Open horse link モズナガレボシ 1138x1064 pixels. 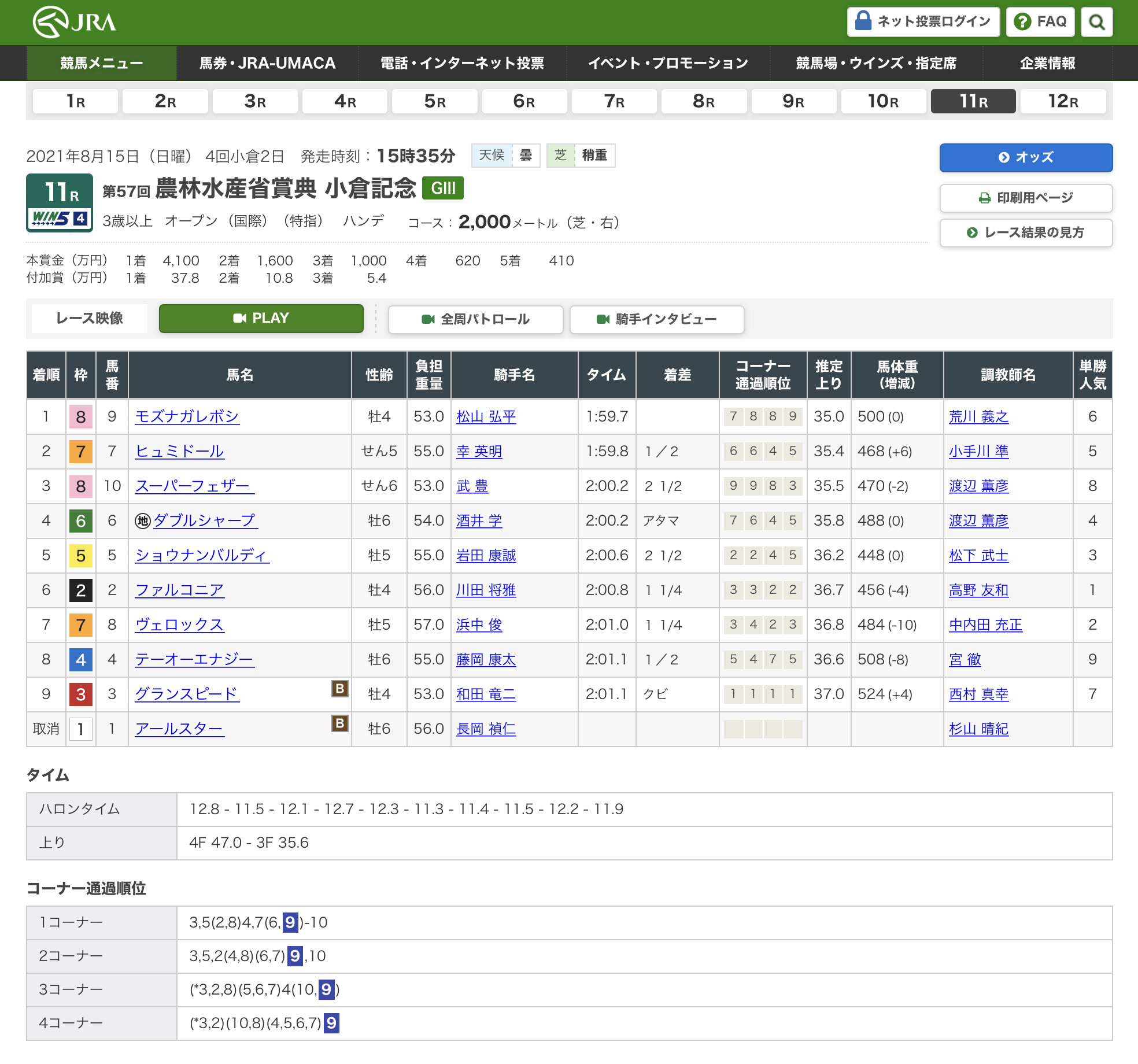coord(187,416)
